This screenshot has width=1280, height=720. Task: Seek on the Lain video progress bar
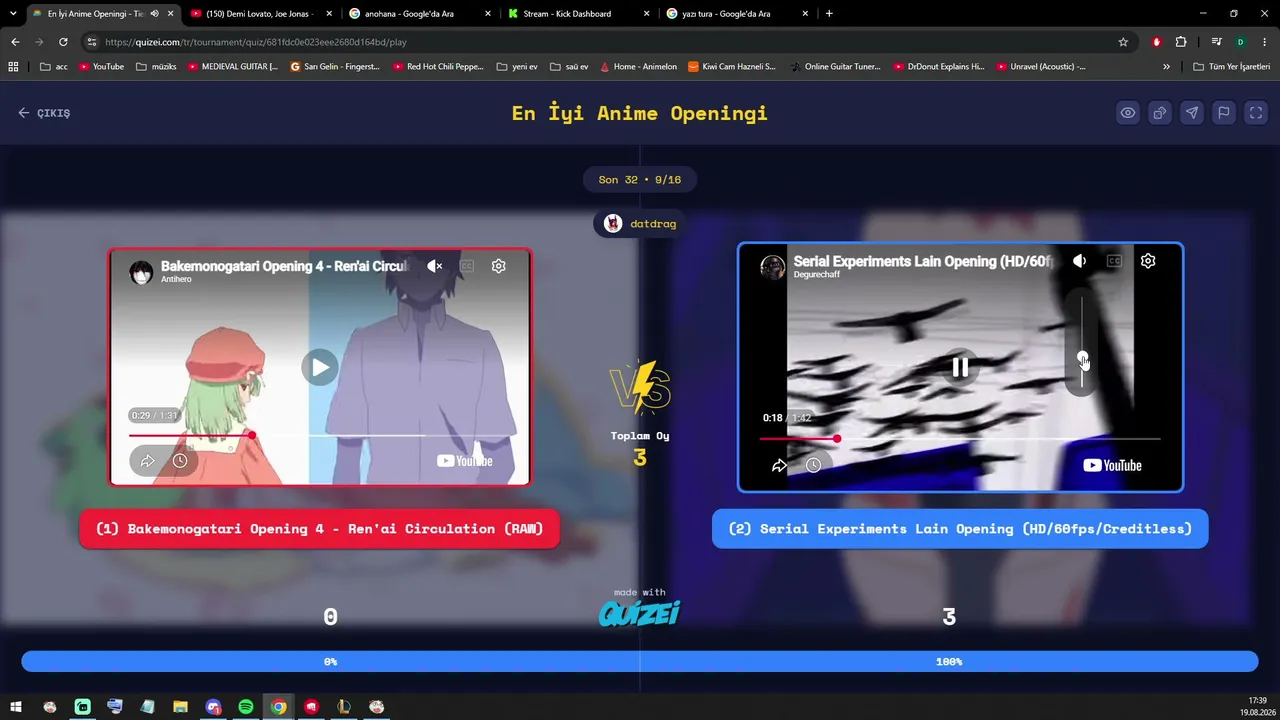[960, 439]
